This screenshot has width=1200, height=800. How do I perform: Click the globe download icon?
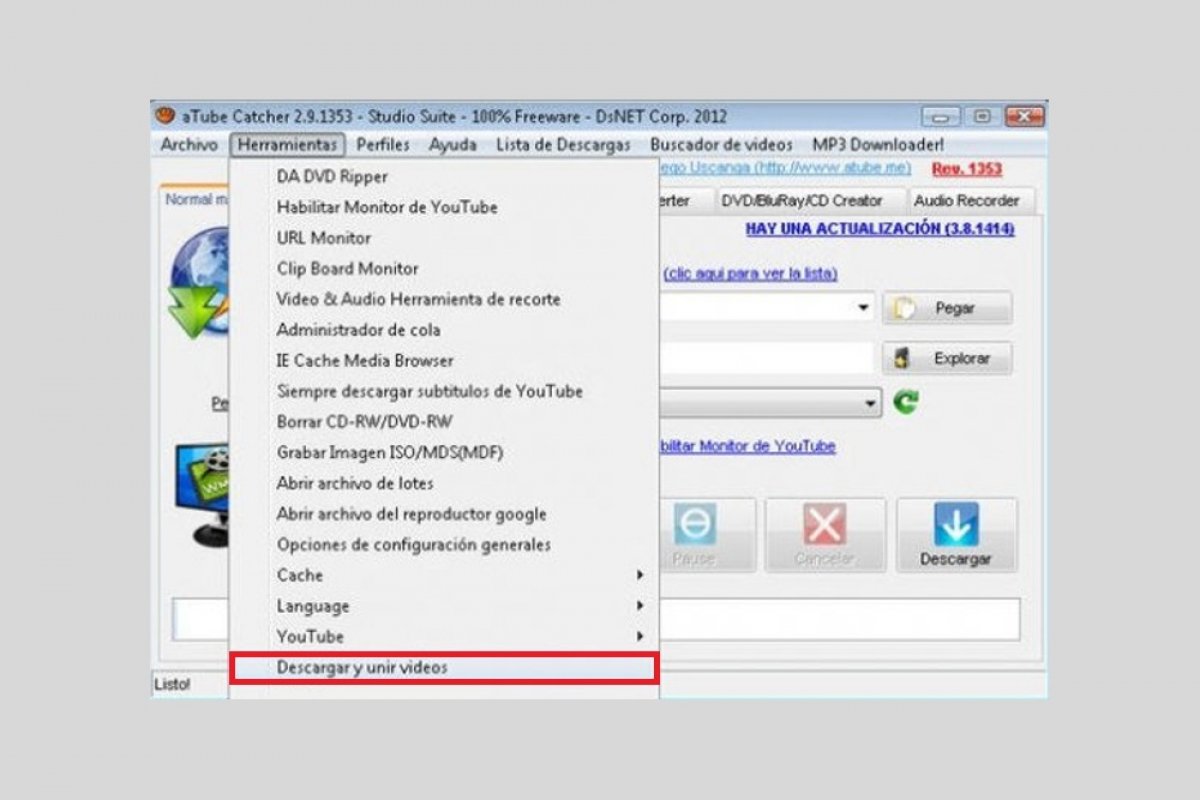tap(199, 285)
